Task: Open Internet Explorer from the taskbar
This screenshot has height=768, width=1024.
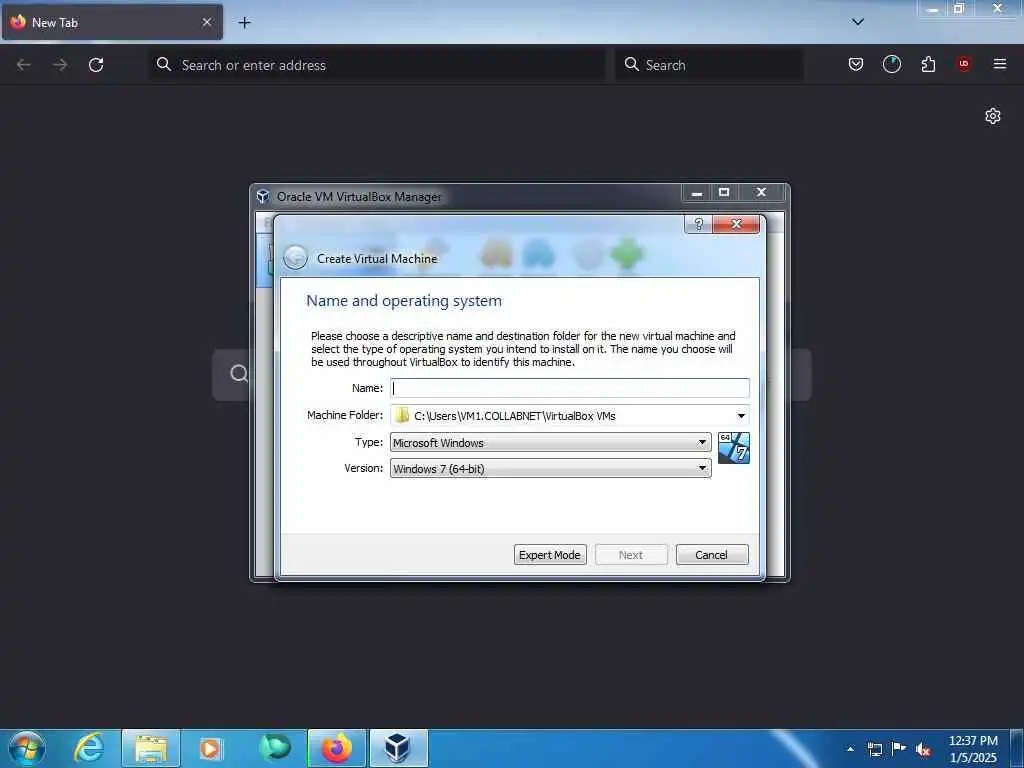Action: [x=89, y=748]
